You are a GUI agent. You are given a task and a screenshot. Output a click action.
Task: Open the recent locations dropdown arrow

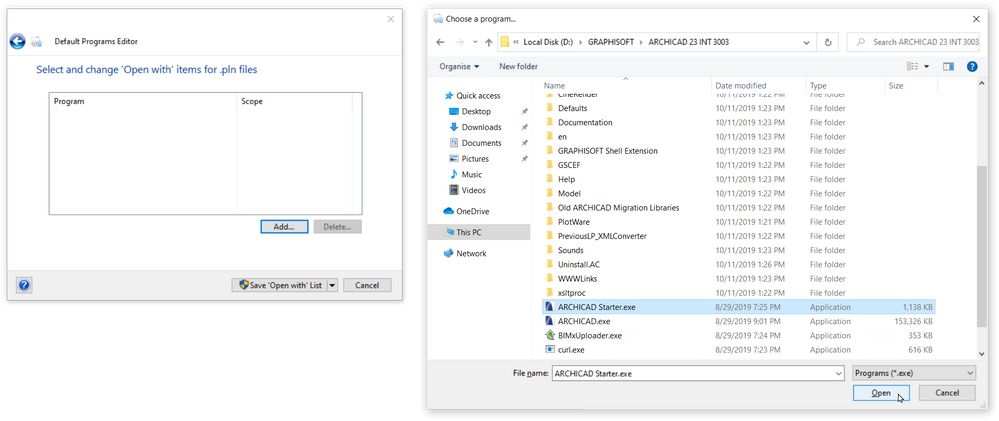[x=475, y=43]
